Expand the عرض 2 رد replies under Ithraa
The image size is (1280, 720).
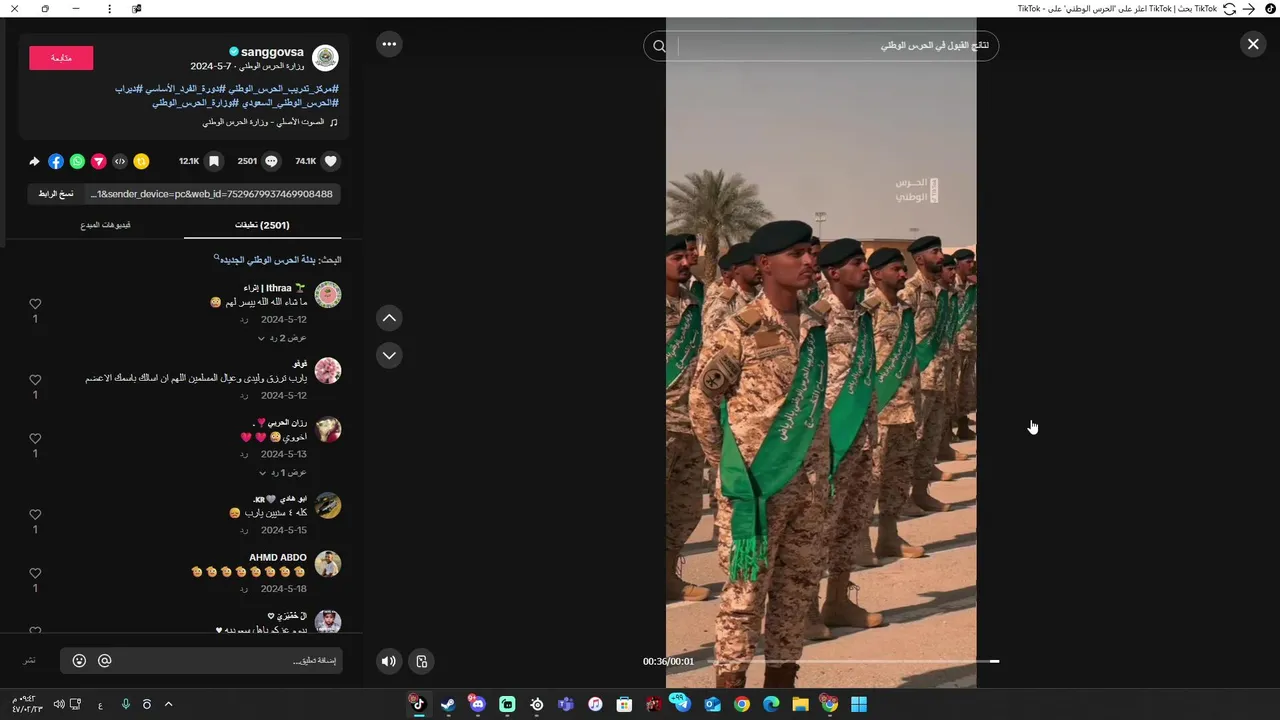(x=282, y=338)
